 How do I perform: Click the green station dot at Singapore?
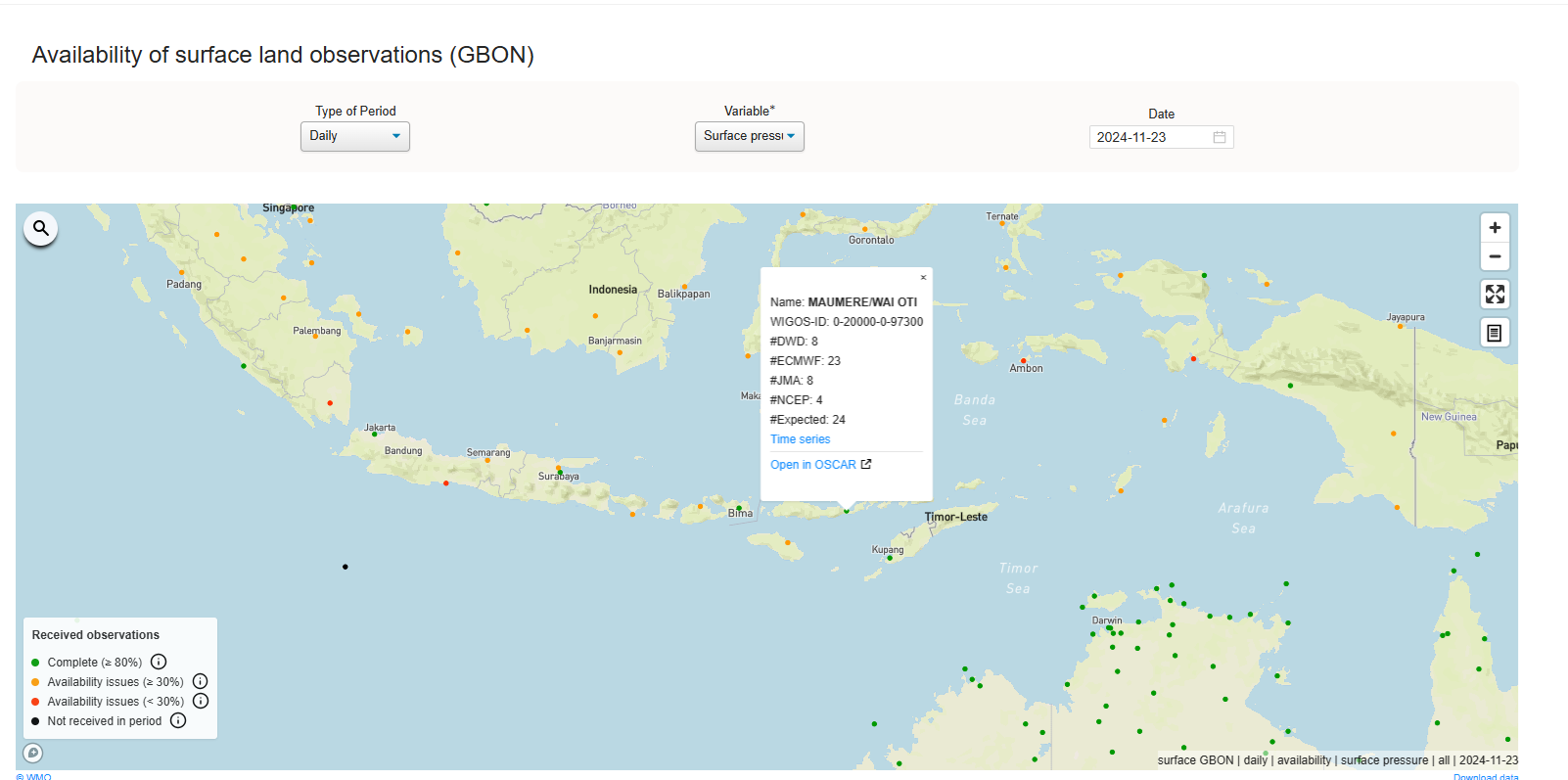pos(292,207)
